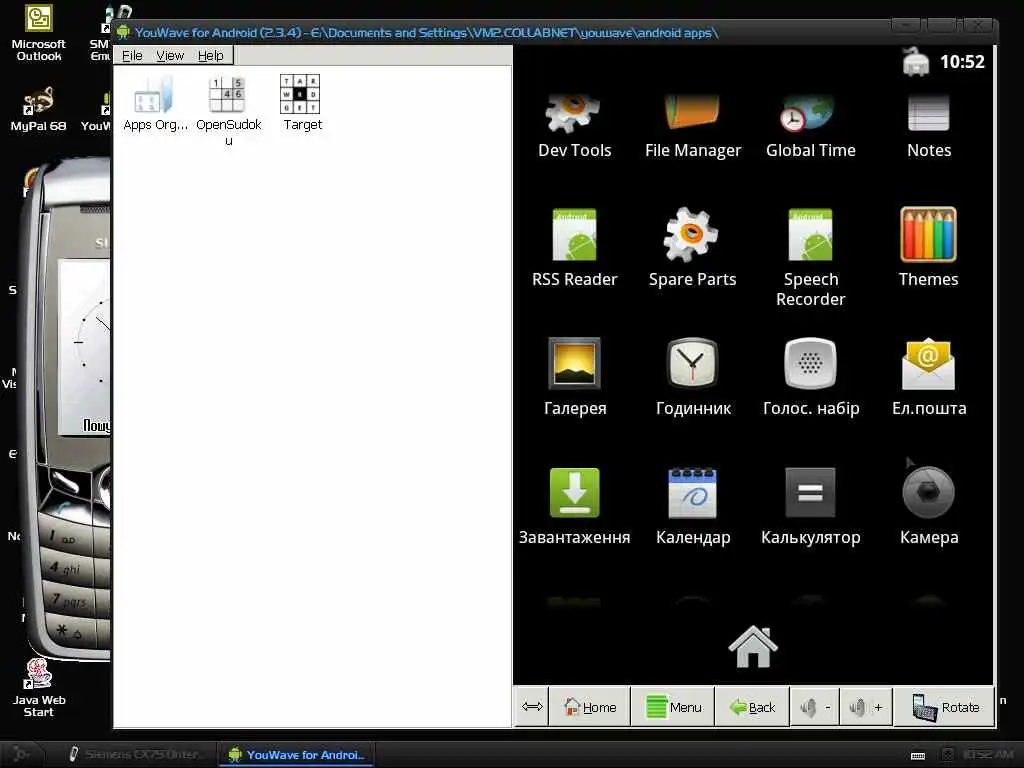Open the Help menu
This screenshot has width=1024, height=768.
point(210,56)
